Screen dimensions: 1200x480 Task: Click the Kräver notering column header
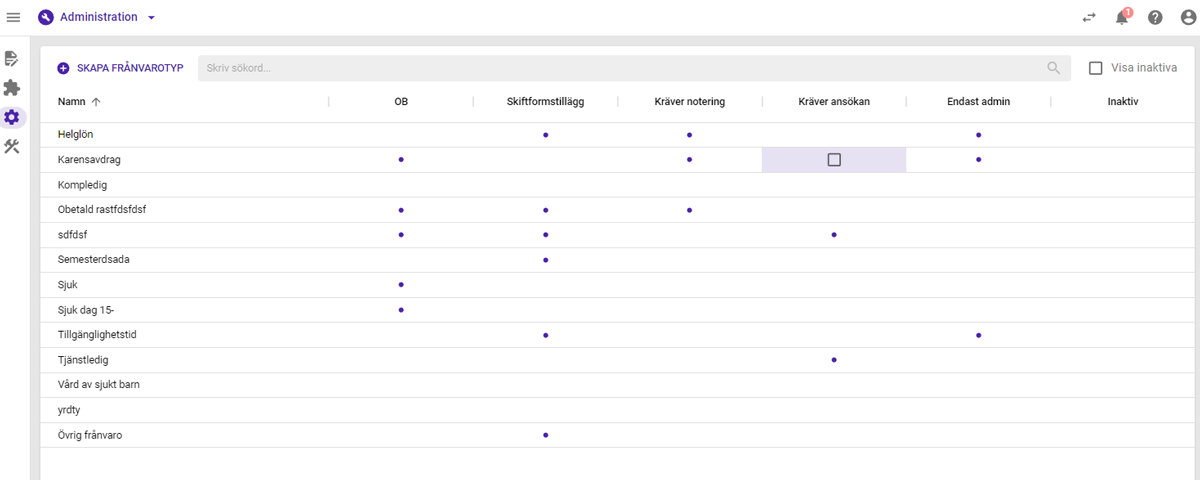pos(689,101)
